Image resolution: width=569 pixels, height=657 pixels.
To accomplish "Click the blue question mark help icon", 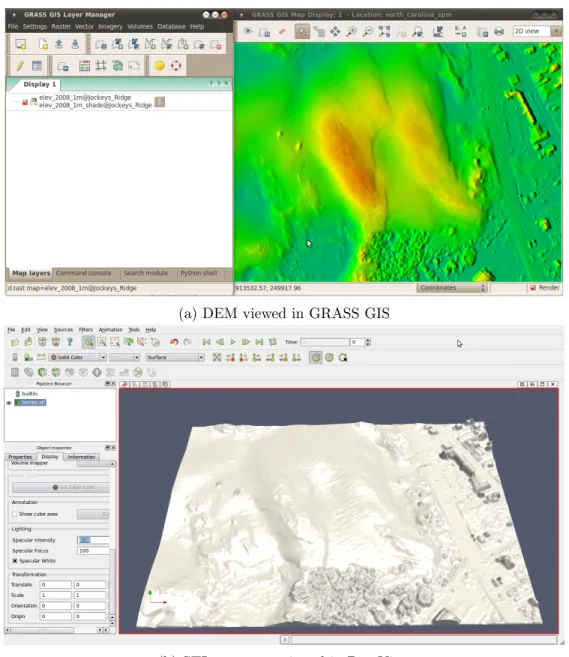I will click(70, 342).
